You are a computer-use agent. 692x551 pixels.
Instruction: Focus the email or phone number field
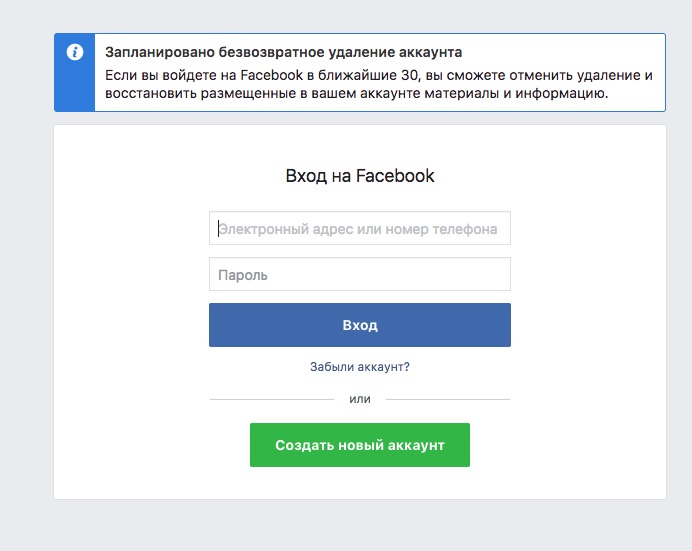coord(360,228)
